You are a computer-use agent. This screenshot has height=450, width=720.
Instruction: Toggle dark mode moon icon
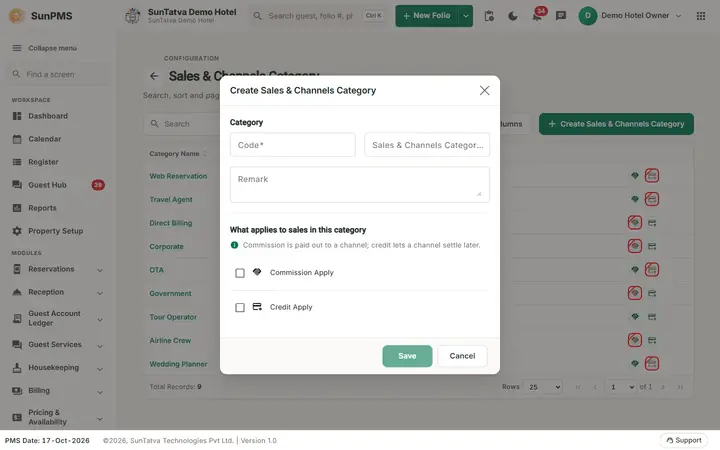tap(513, 16)
